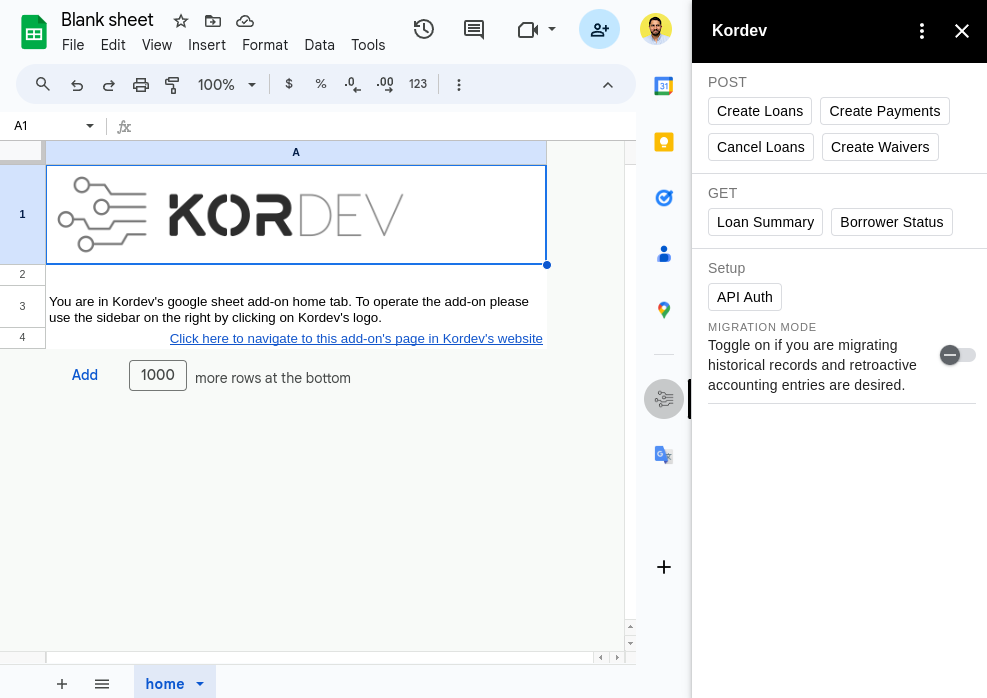Activate the paint format tool
The image size is (987, 698).
coord(172,85)
